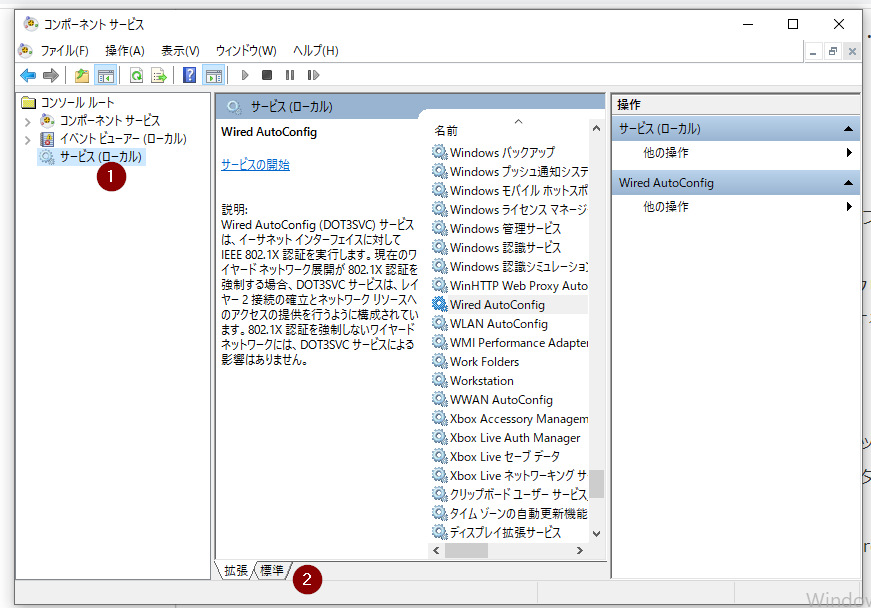This screenshot has width=871, height=608.
Task: Toggle the Show/Hide Console Tree icon
Action: pos(106,75)
